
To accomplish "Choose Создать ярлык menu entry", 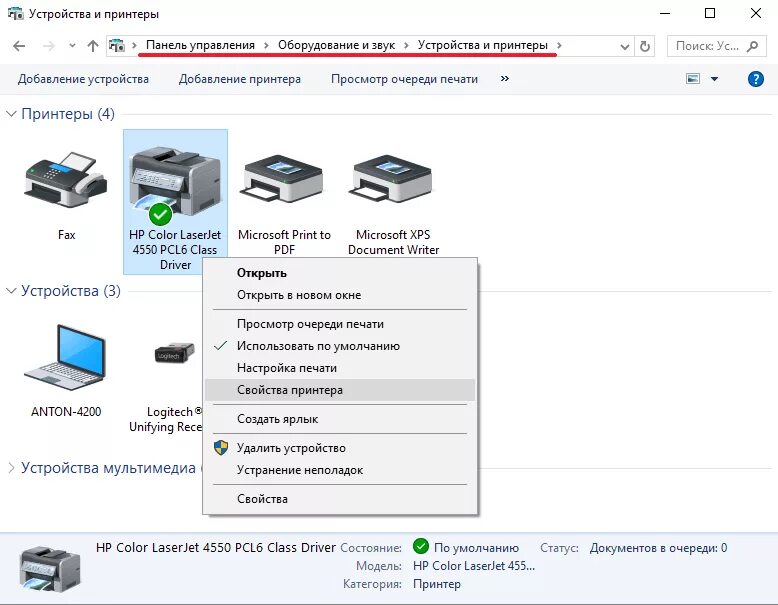I will 340,419.
